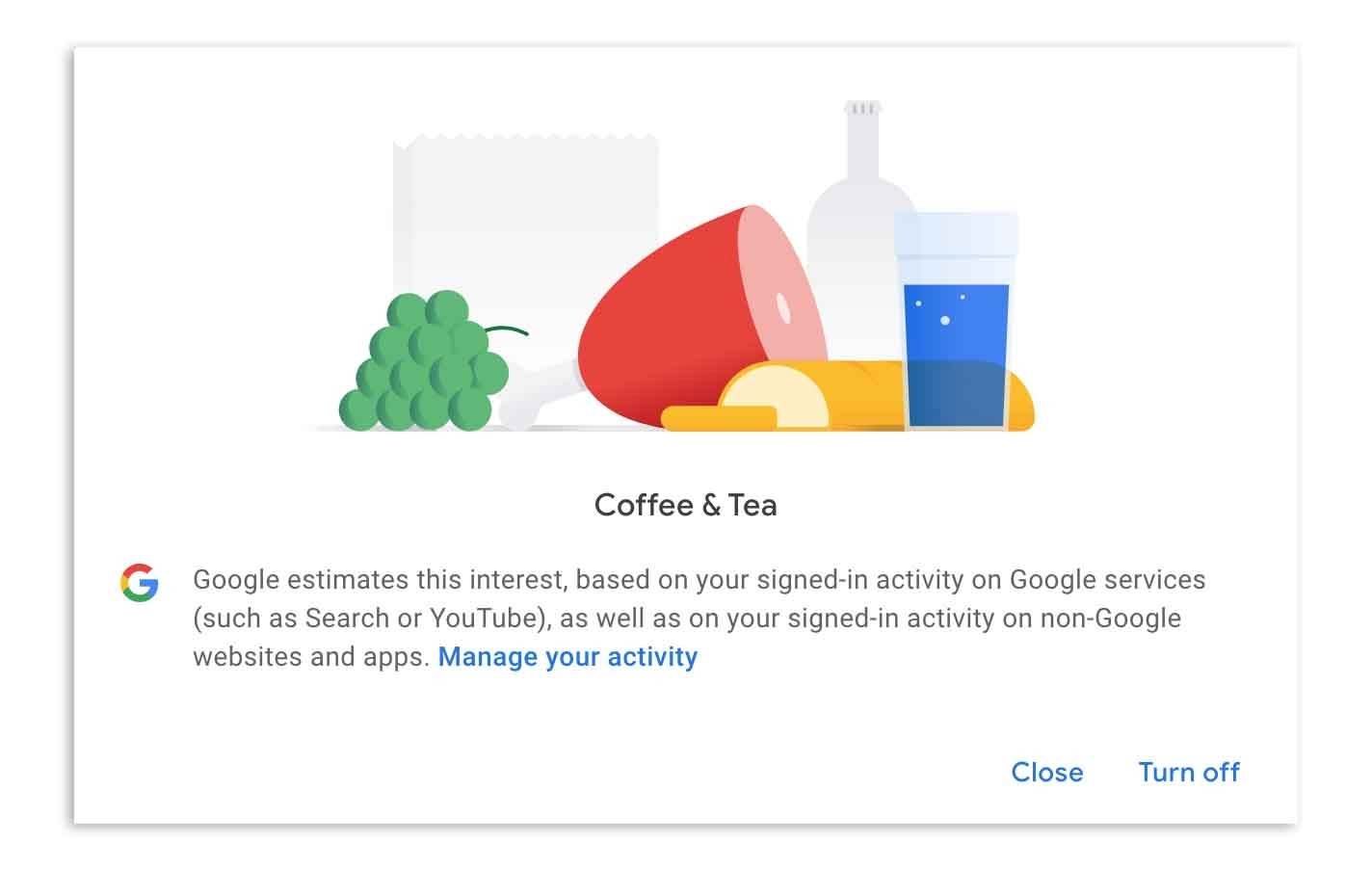Turn off the Coffee & Tea interest
1372x870 pixels.
1189,772
